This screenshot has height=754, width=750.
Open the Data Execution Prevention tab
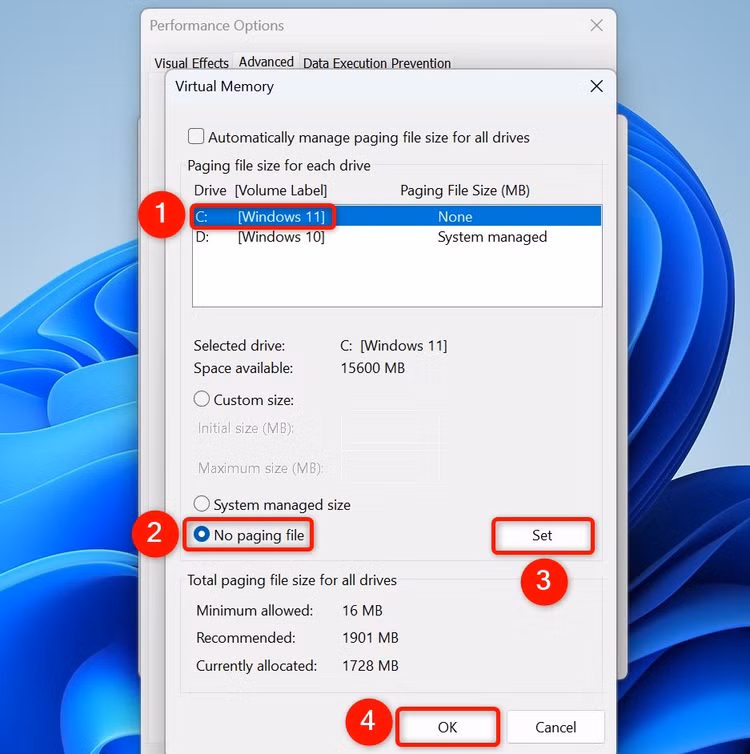pyautogui.click(x=377, y=63)
